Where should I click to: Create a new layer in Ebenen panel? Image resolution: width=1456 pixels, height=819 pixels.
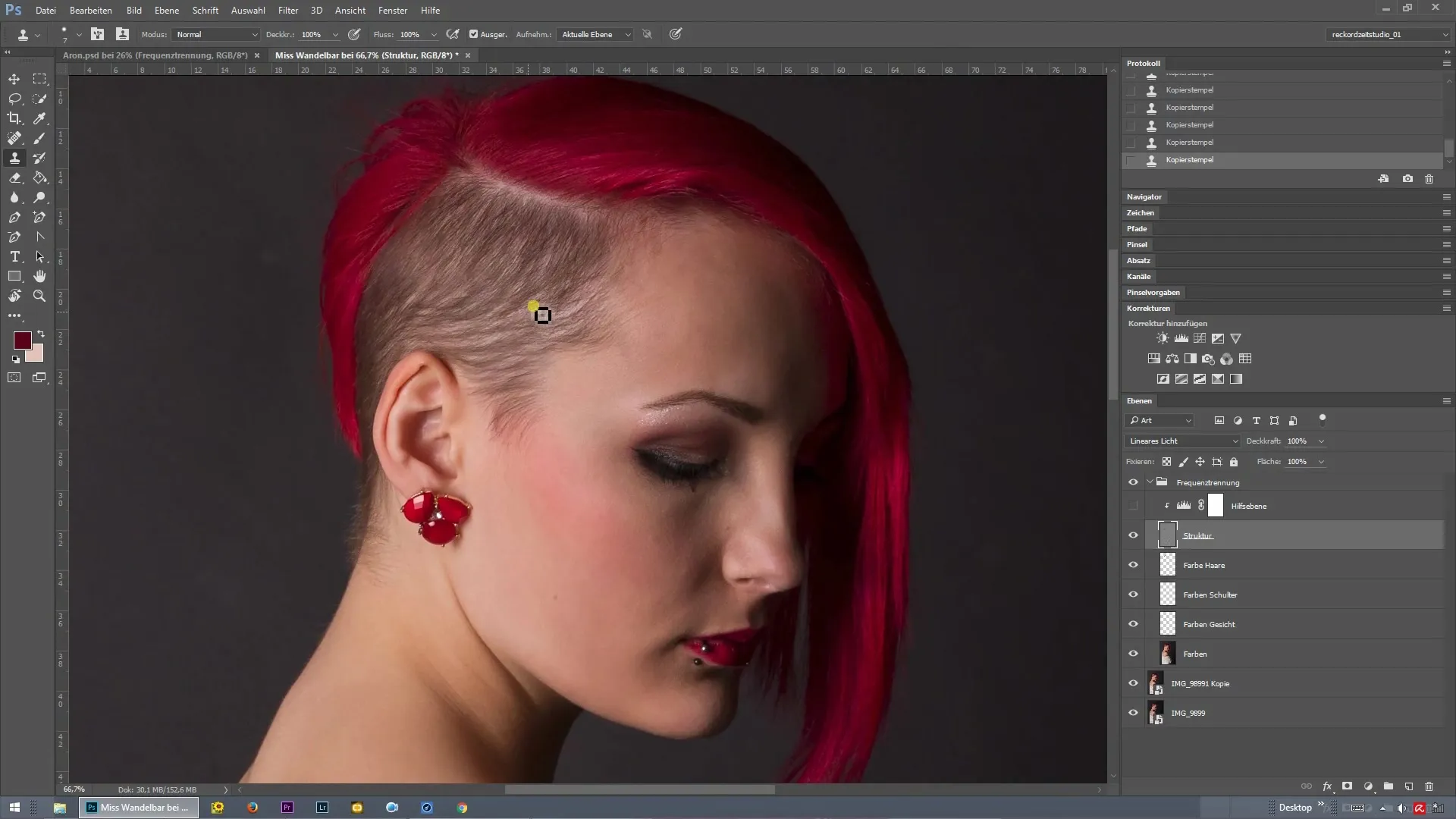pos(1409,786)
